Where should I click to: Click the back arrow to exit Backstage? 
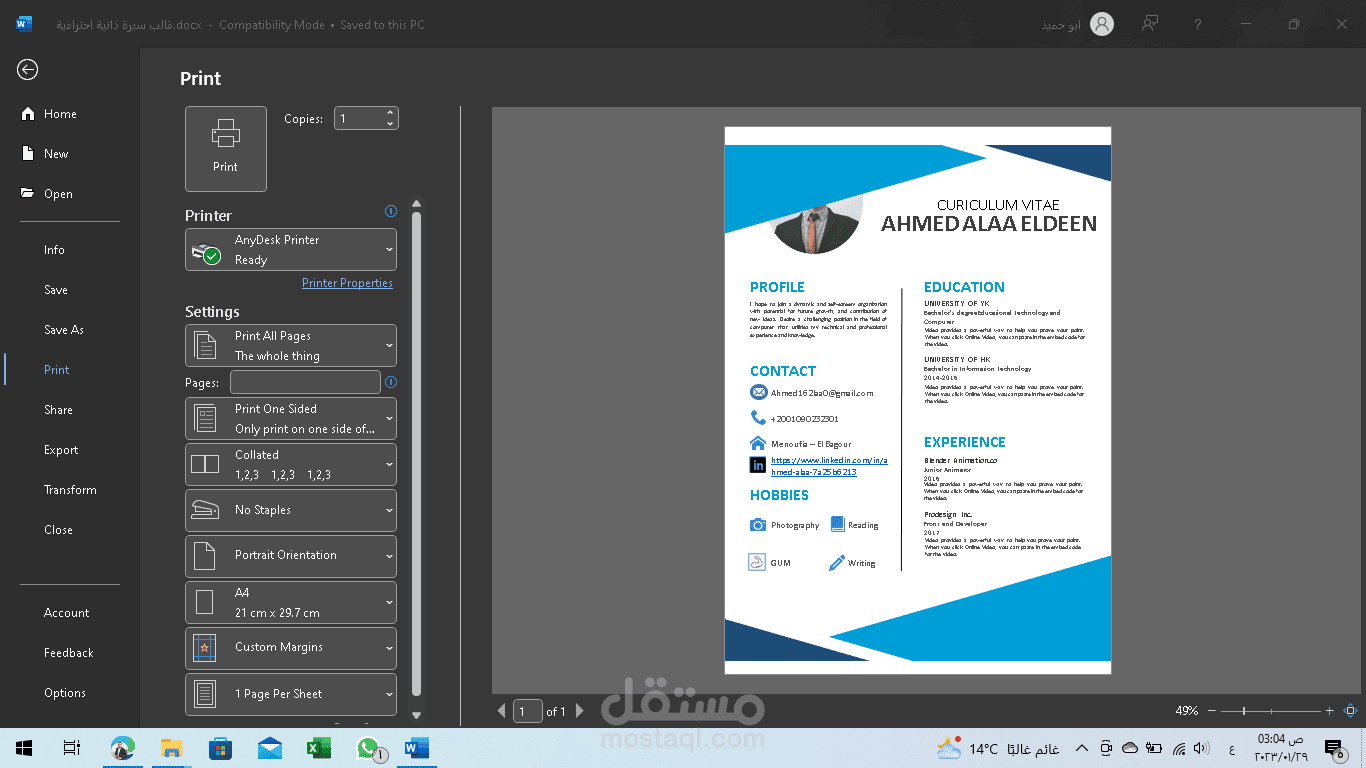click(x=28, y=69)
